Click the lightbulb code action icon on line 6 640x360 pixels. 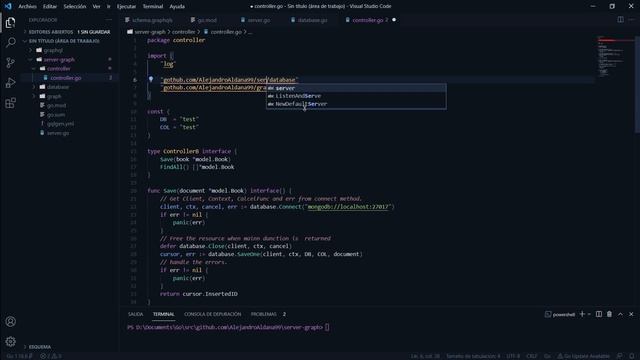click(151, 80)
